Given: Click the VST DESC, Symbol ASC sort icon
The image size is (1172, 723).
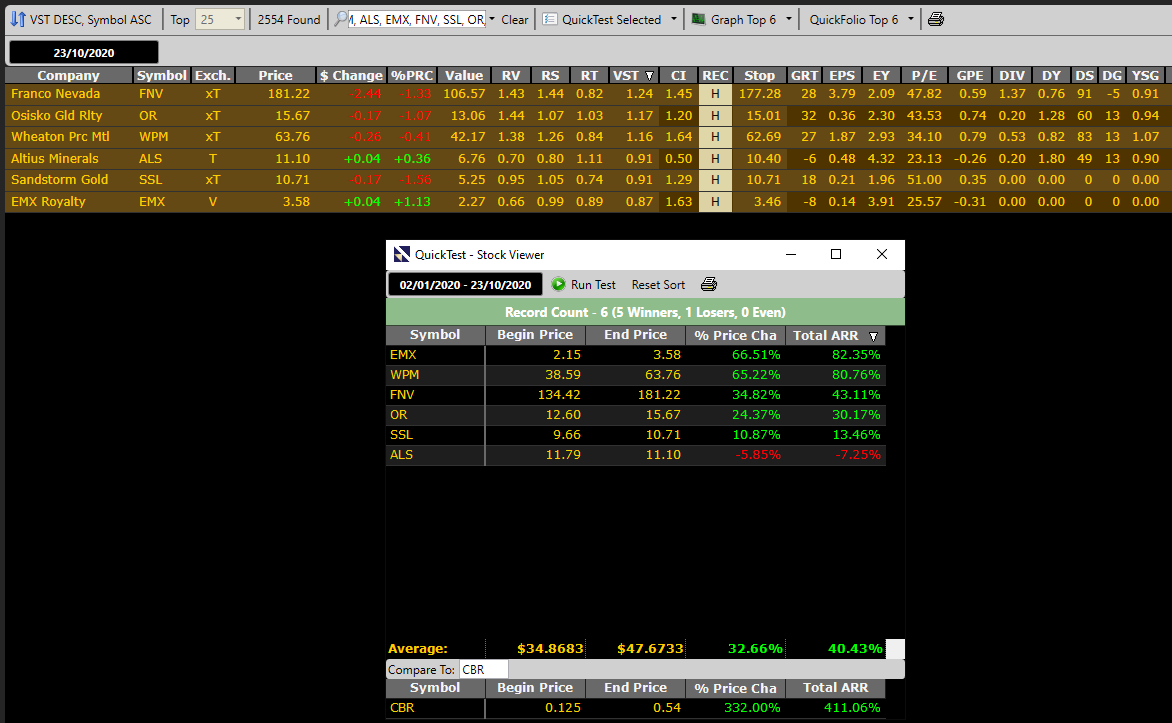Looking at the screenshot, I should (18, 19).
